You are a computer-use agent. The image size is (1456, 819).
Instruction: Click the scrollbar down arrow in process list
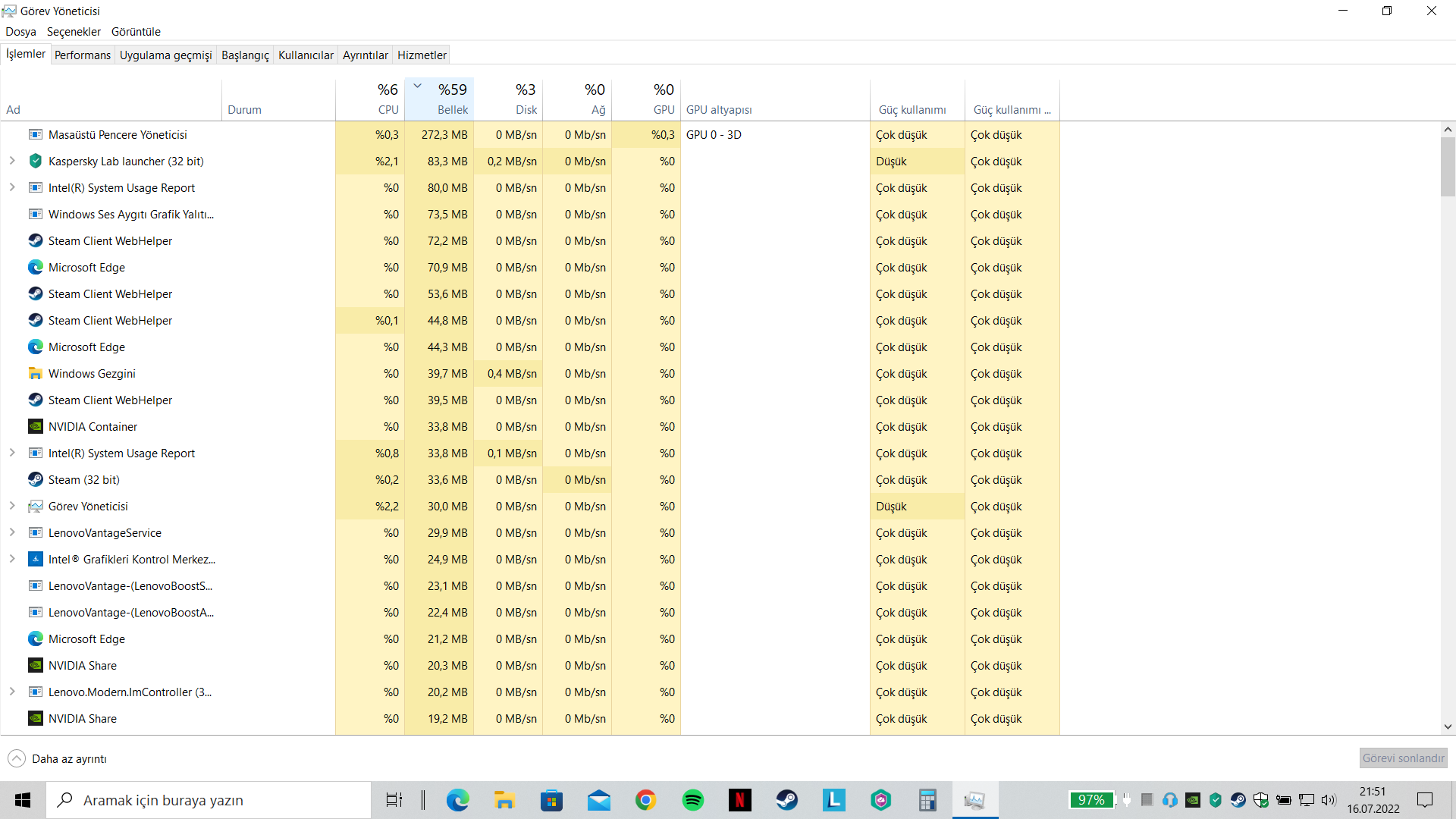(1448, 726)
